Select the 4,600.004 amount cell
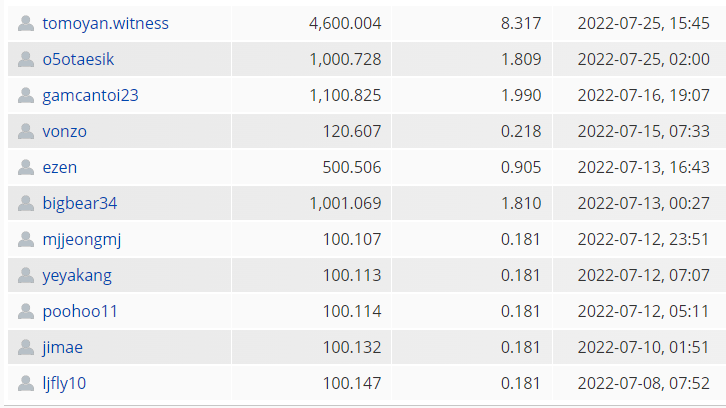726x408 pixels. click(x=338, y=23)
